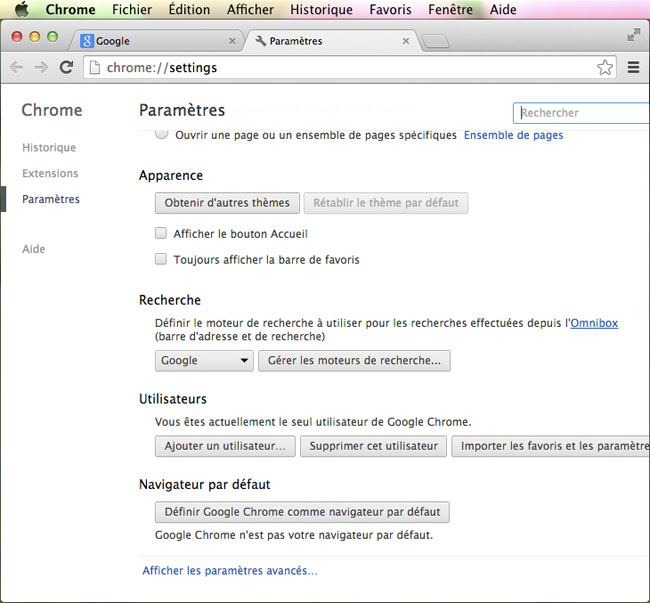
Task: Open the Afficher menu
Action: [x=250, y=9]
